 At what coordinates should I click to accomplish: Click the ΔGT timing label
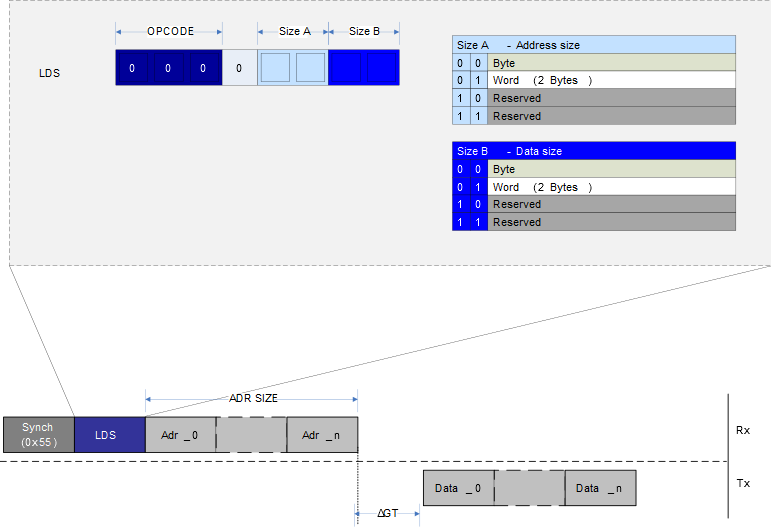click(388, 513)
